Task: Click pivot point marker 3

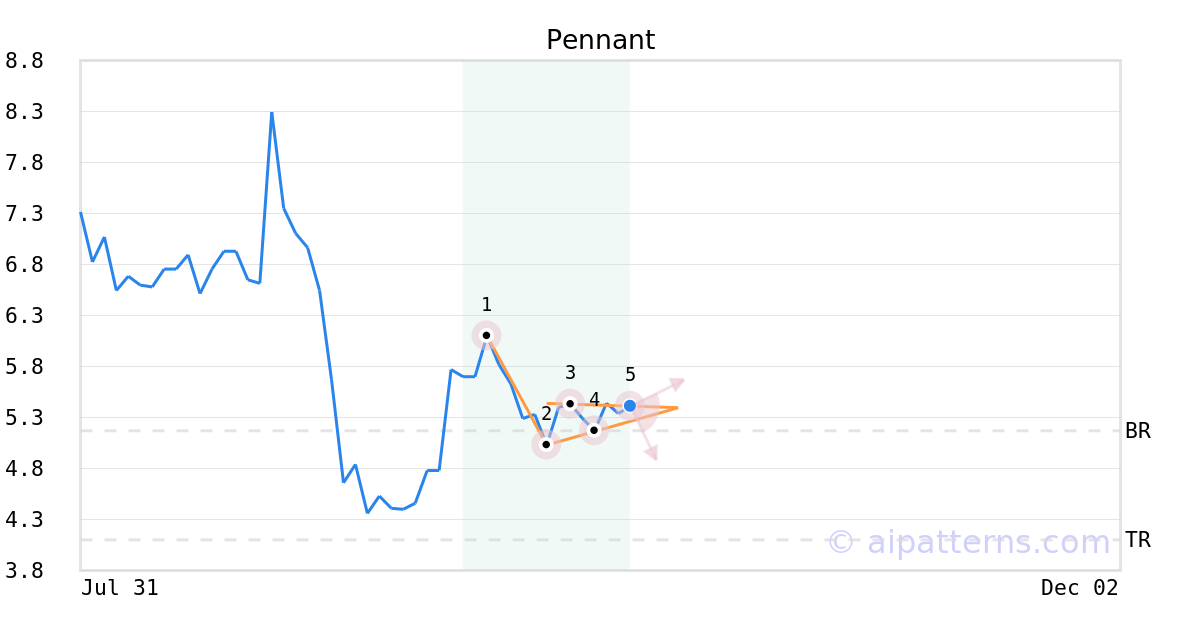Action: 570,403
